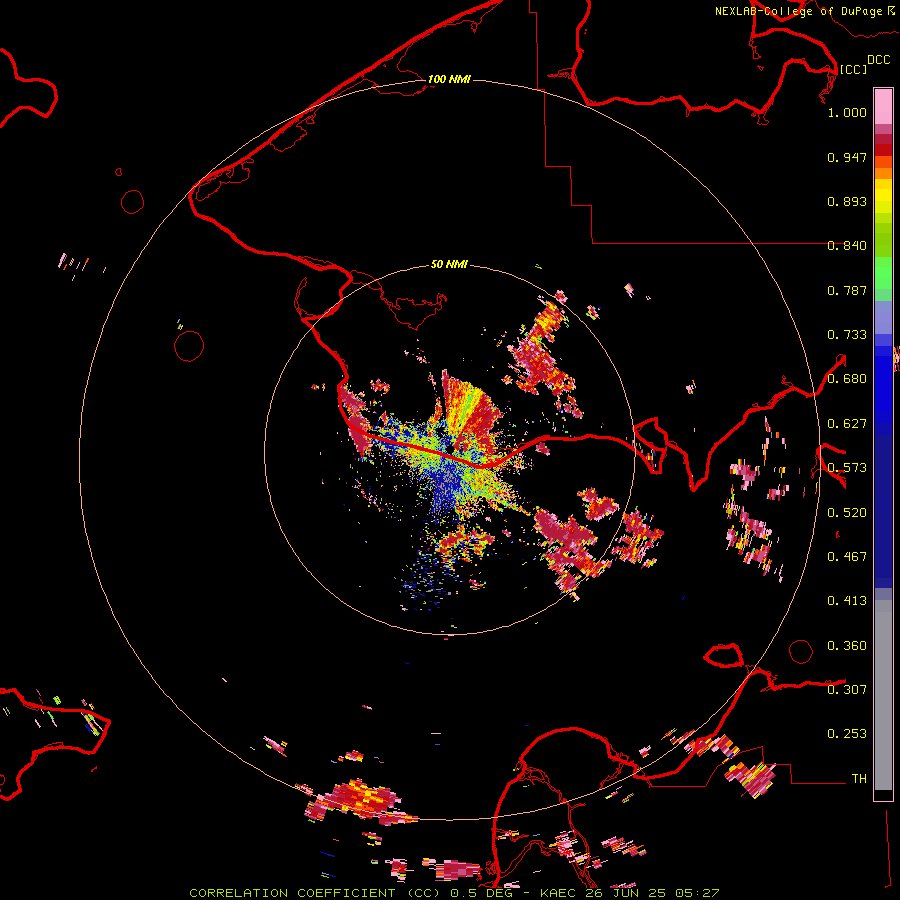Click the gray low-value color bar segment
The height and width of the screenshot is (900, 900).
point(883,695)
